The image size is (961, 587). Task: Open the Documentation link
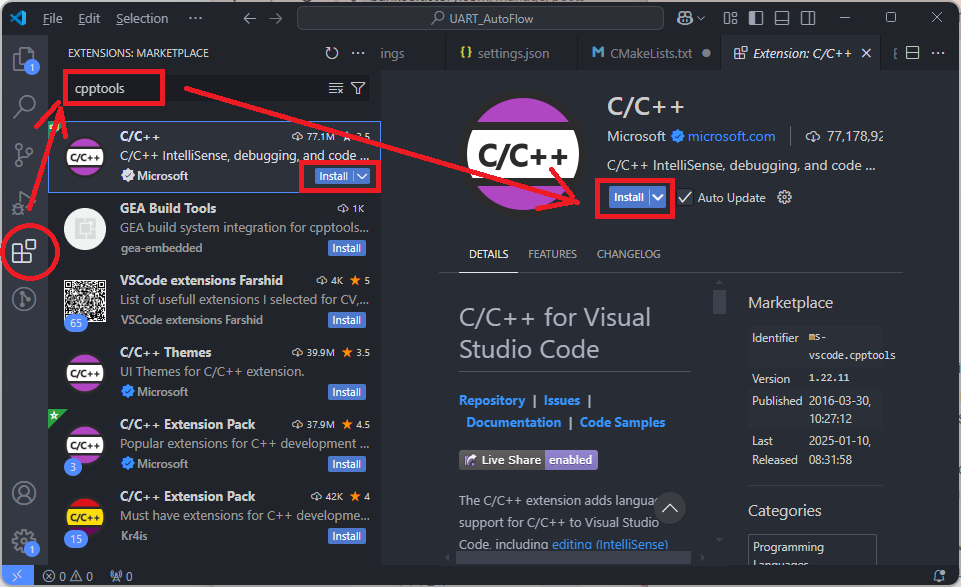point(514,423)
